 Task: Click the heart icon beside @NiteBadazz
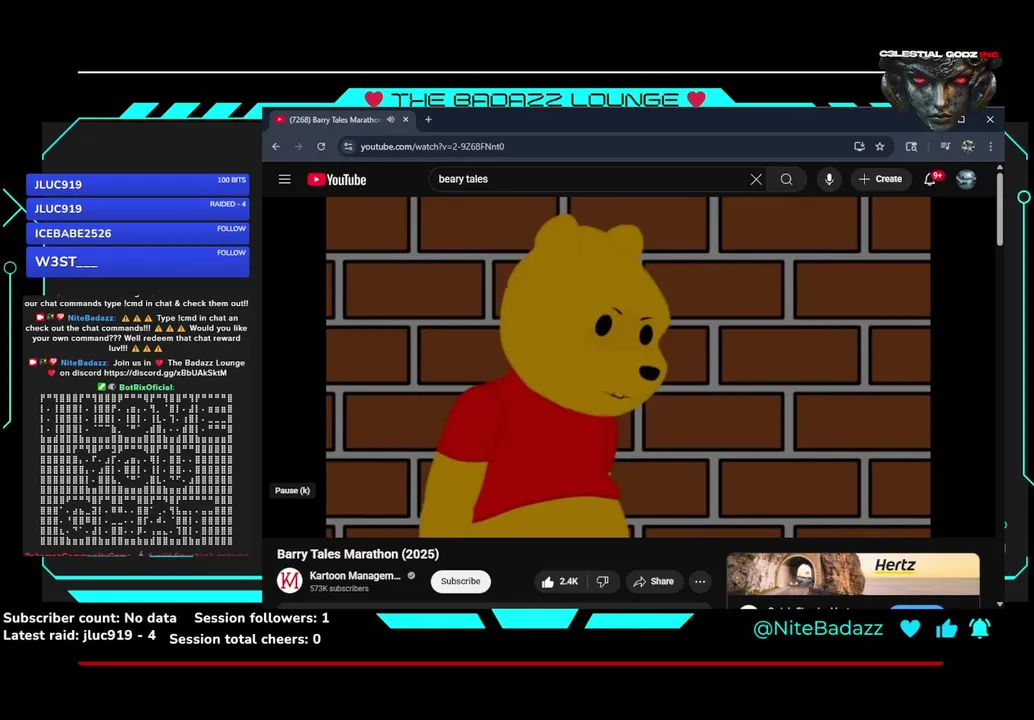click(x=910, y=628)
